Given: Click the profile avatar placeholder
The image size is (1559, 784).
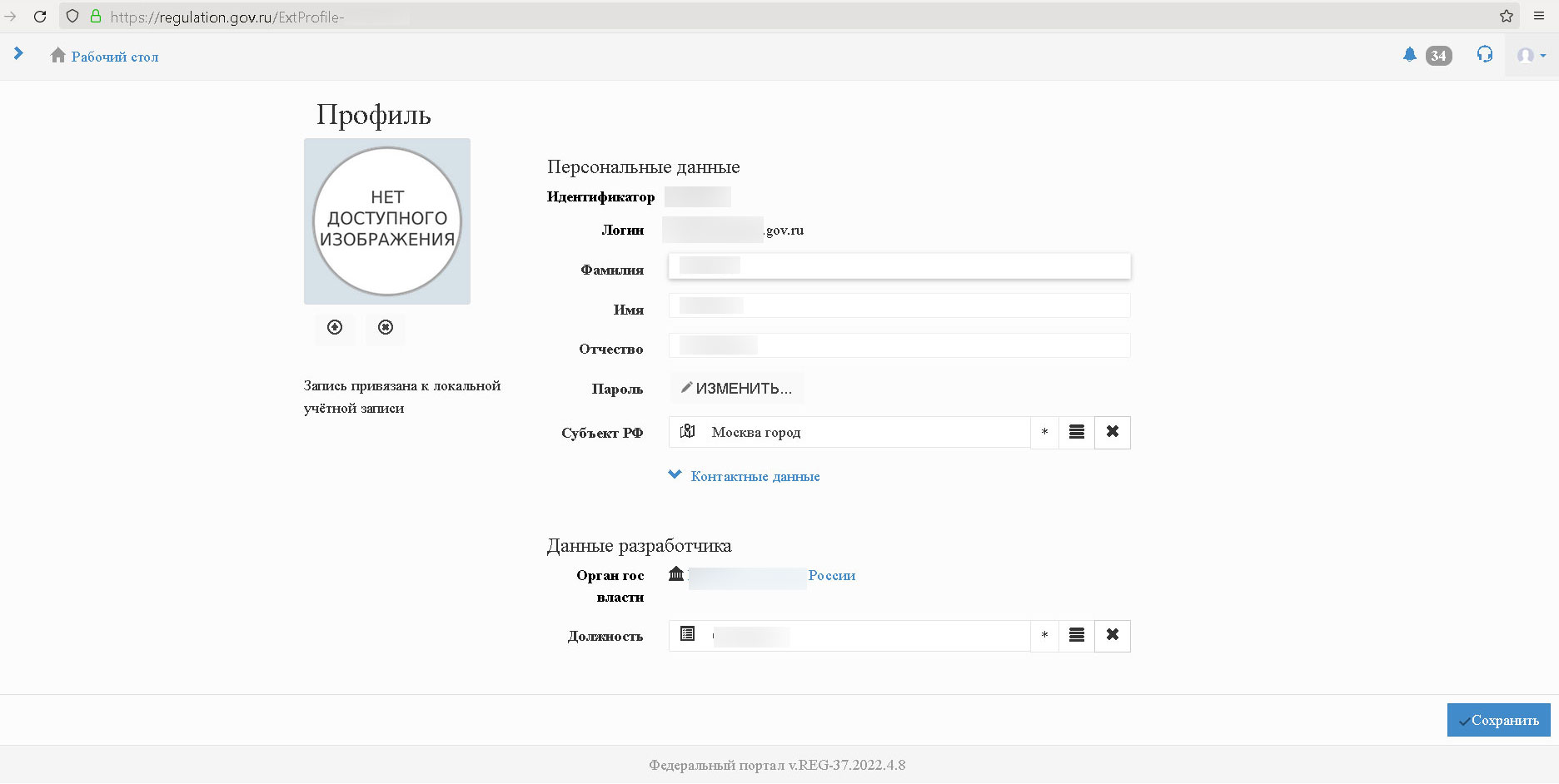Looking at the screenshot, I should coord(387,221).
